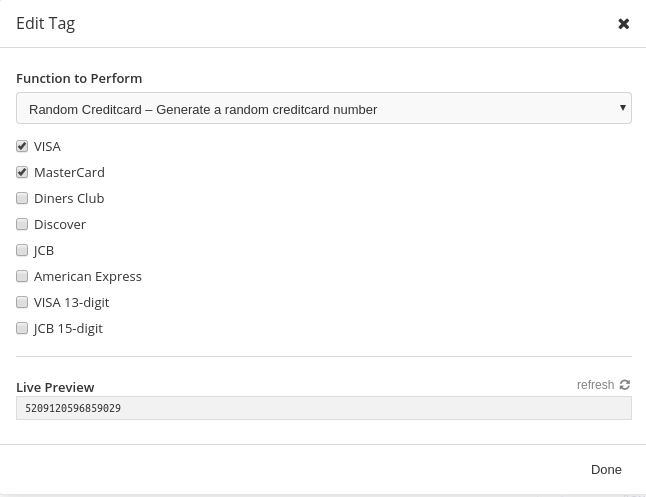Close the Edit Tag dialog with X icon
The image size is (646, 497).
623,24
